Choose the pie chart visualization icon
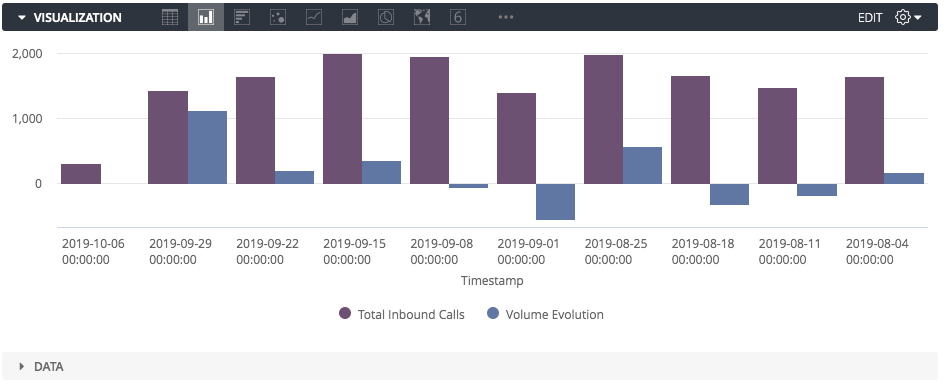944x382 pixels. [386, 17]
